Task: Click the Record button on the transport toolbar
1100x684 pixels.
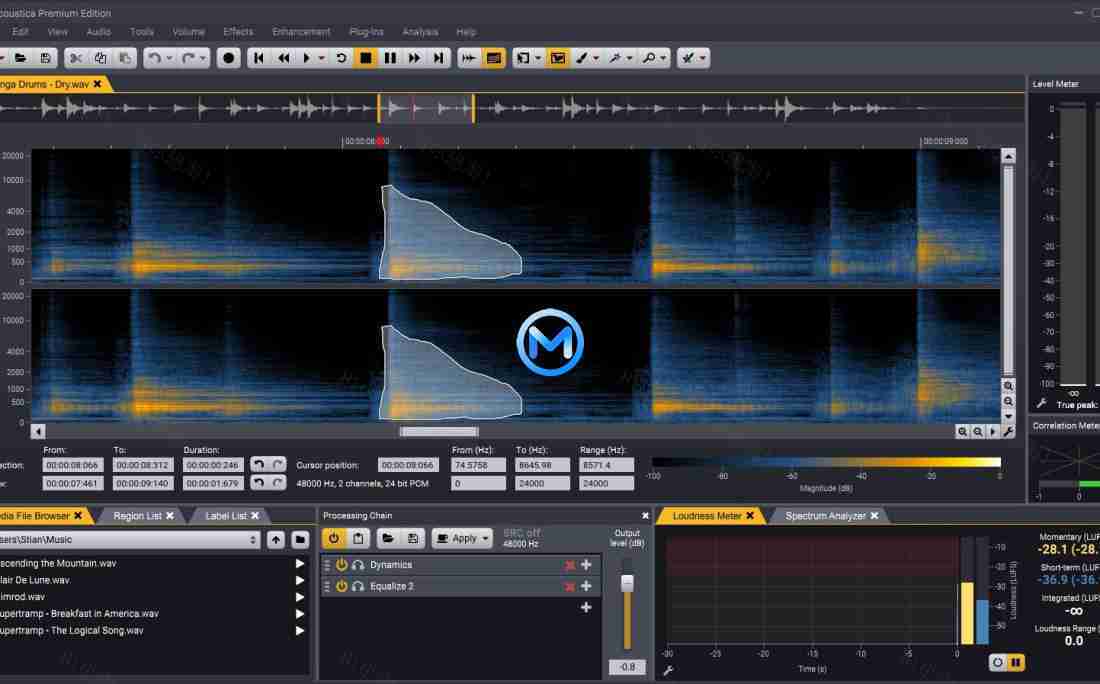Action: (229, 57)
